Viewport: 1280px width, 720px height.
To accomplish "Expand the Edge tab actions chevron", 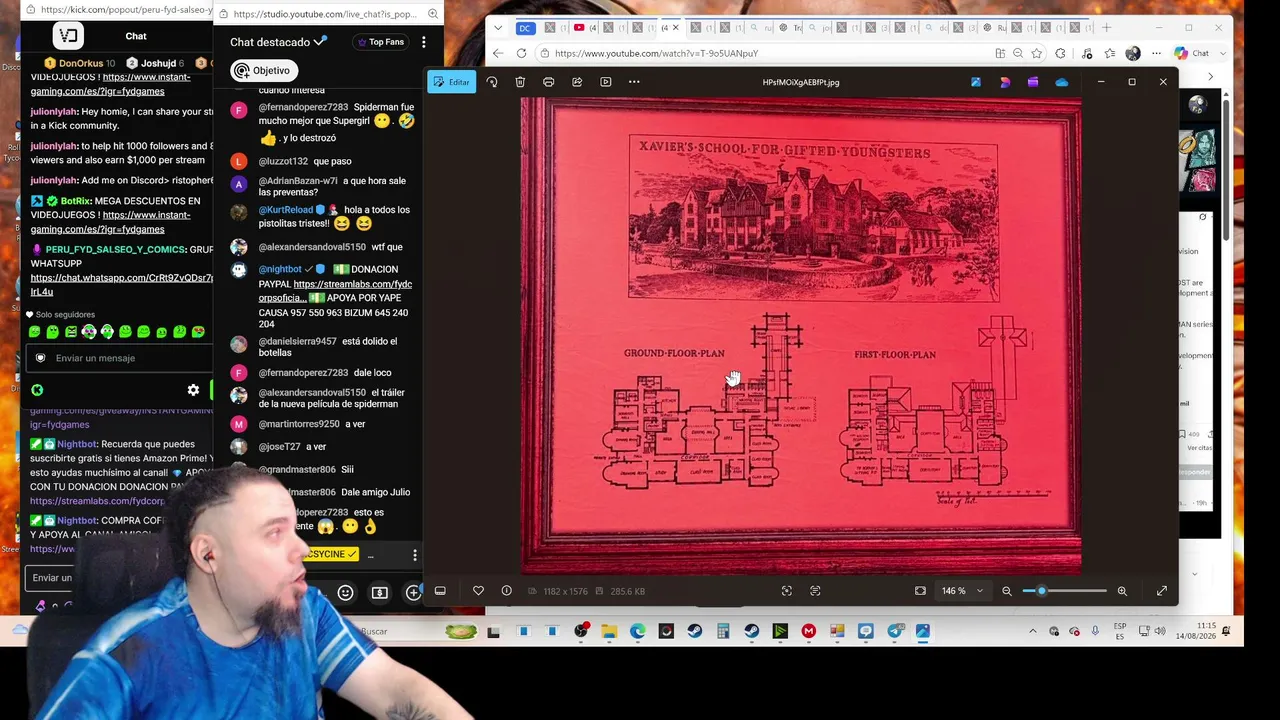I will click(x=500, y=28).
